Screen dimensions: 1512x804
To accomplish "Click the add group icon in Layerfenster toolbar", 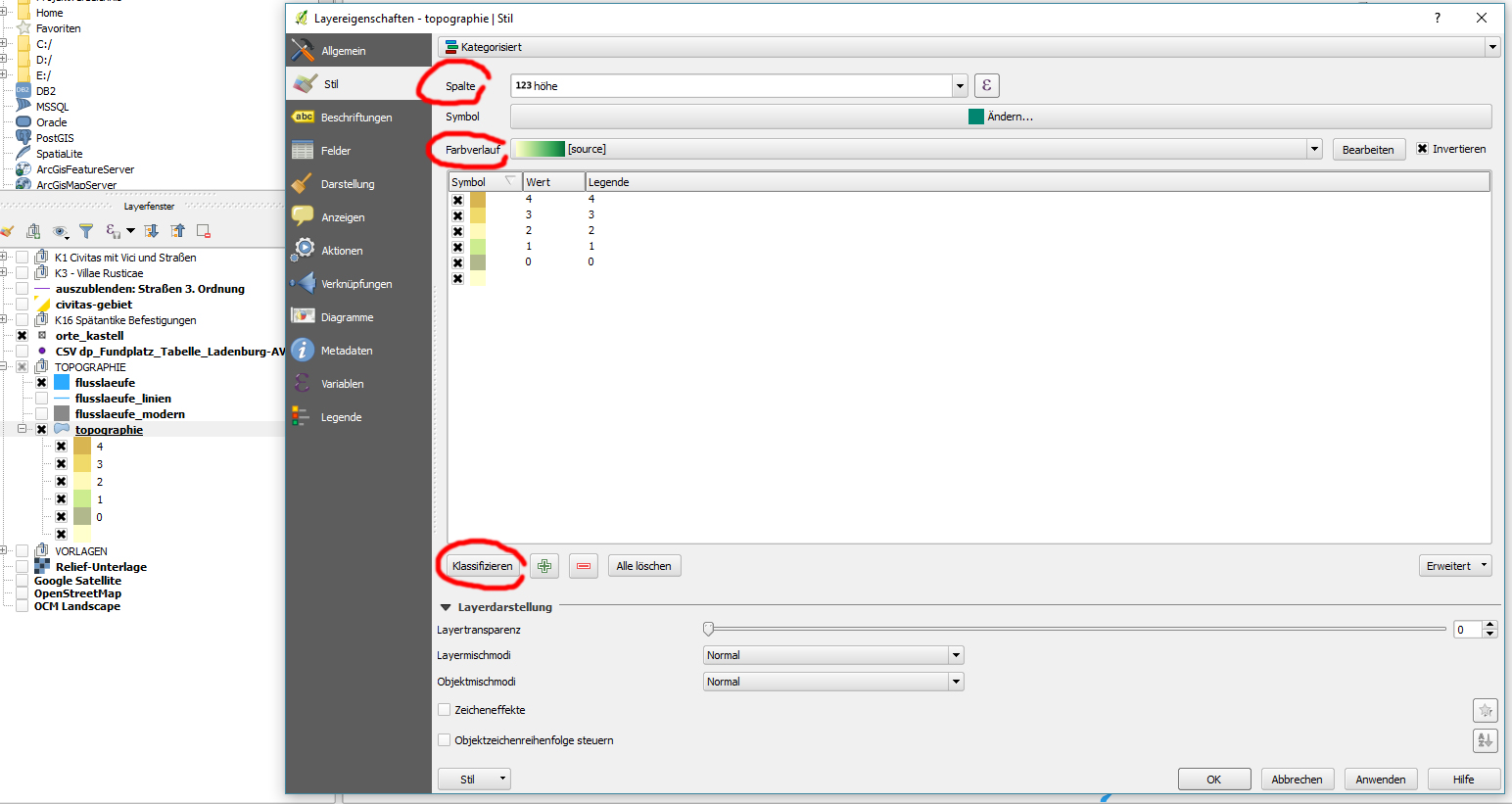I will coord(33,231).
